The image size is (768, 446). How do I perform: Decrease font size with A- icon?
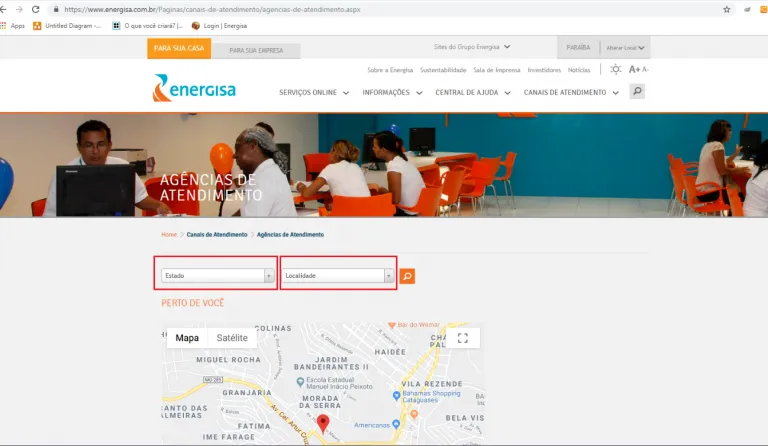pyautogui.click(x=645, y=70)
